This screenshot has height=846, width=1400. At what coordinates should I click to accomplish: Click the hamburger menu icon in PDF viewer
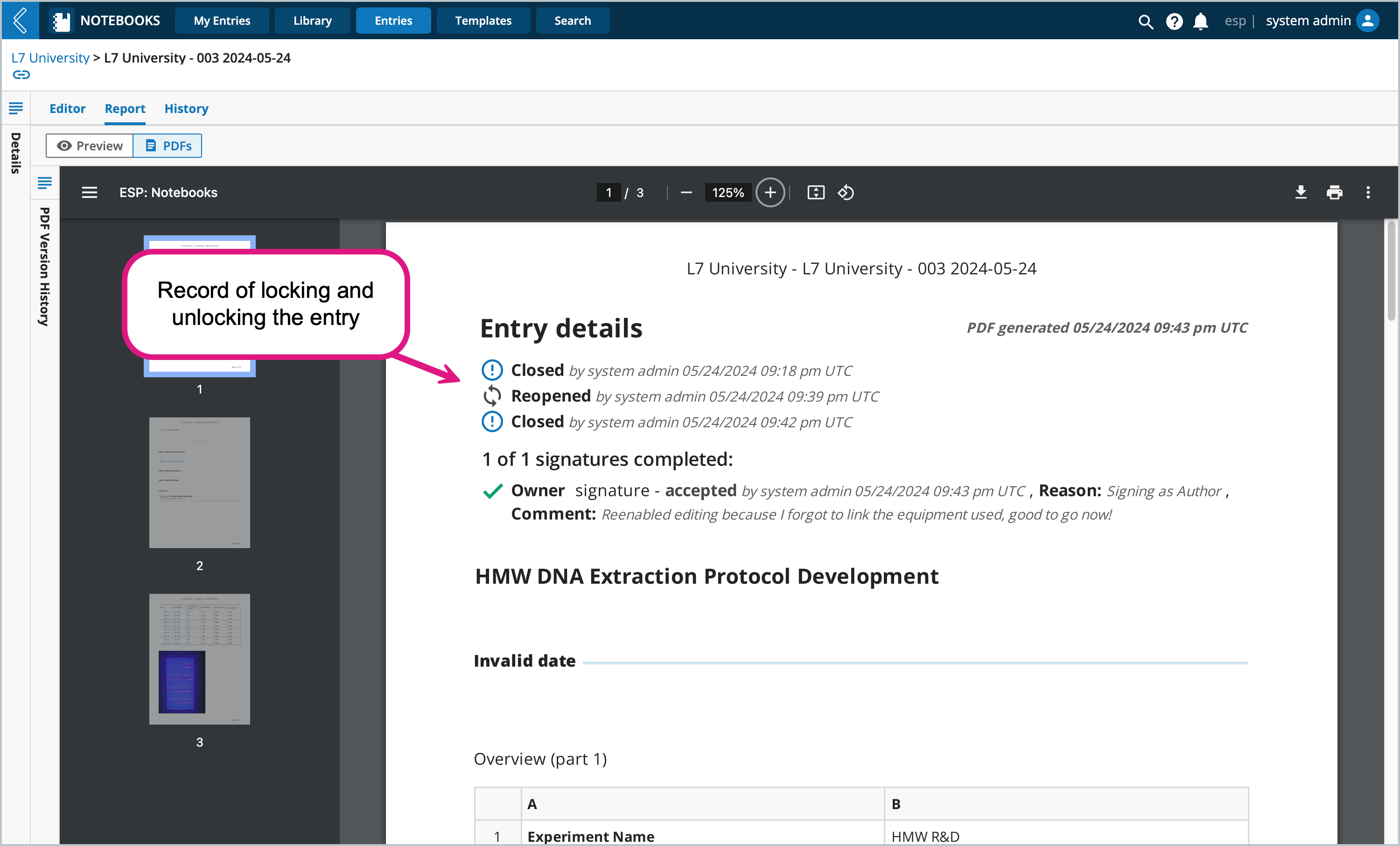(89, 192)
